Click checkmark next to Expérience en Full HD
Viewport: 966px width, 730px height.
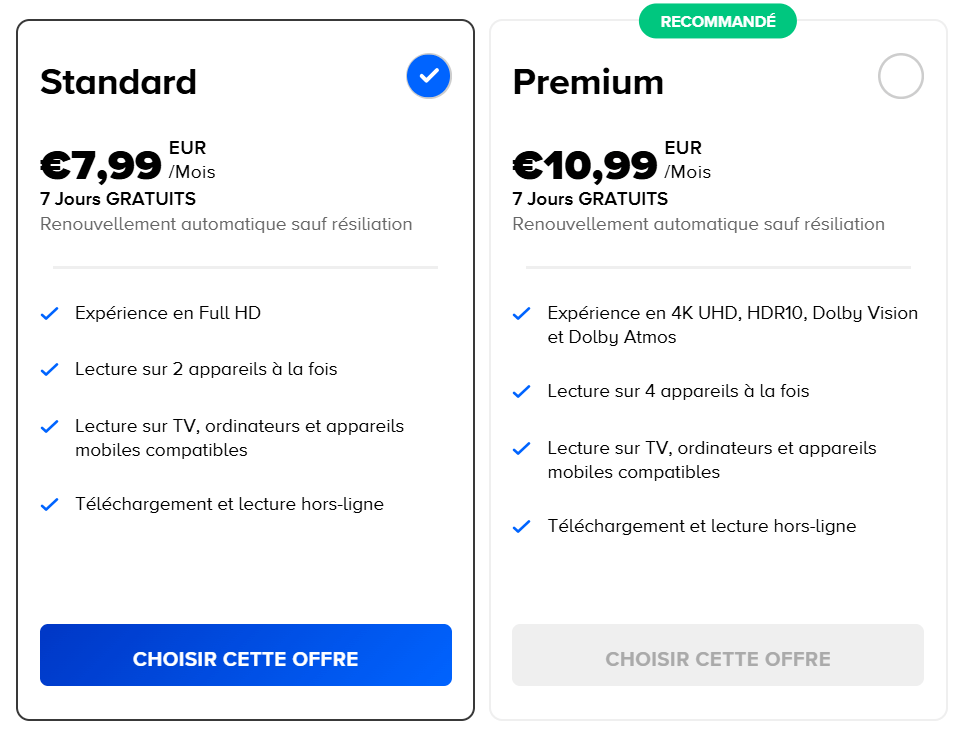coord(49,314)
